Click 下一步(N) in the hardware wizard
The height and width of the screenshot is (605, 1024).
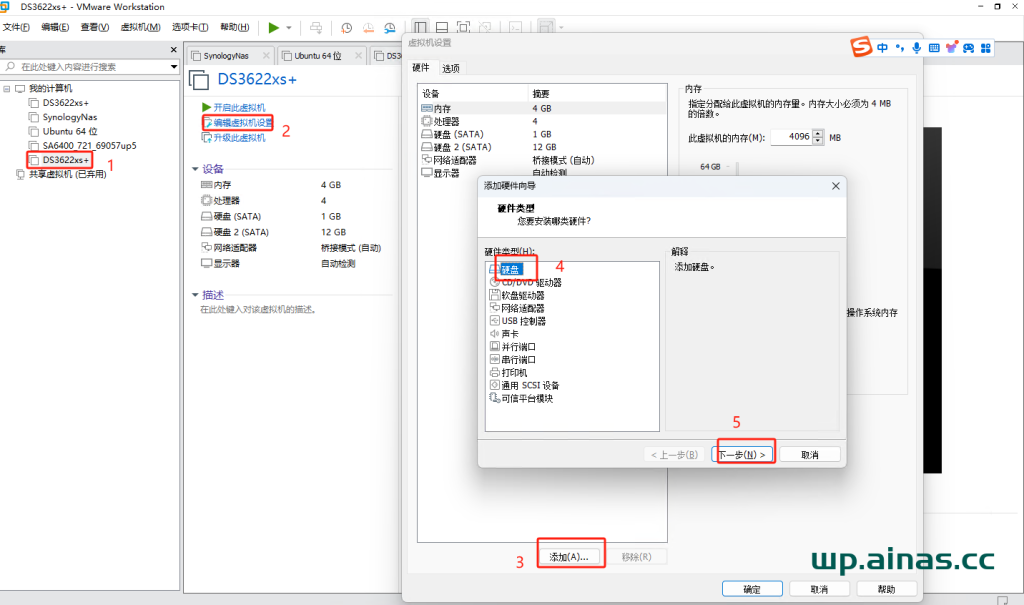(743, 455)
